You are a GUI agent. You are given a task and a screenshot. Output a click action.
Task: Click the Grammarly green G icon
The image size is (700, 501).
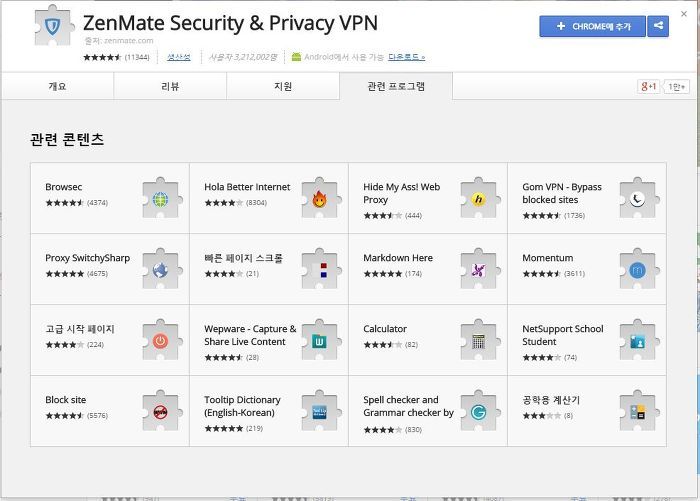tap(479, 412)
